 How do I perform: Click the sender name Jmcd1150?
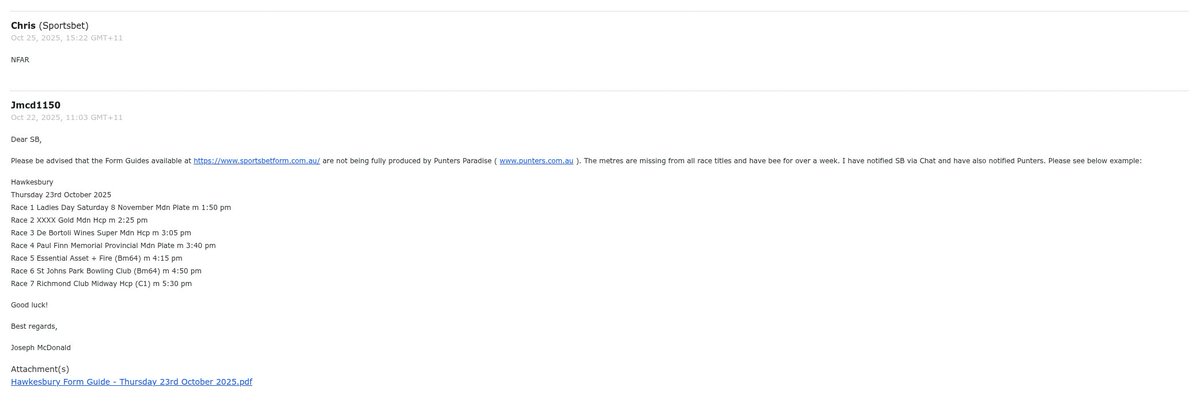(x=36, y=105)
